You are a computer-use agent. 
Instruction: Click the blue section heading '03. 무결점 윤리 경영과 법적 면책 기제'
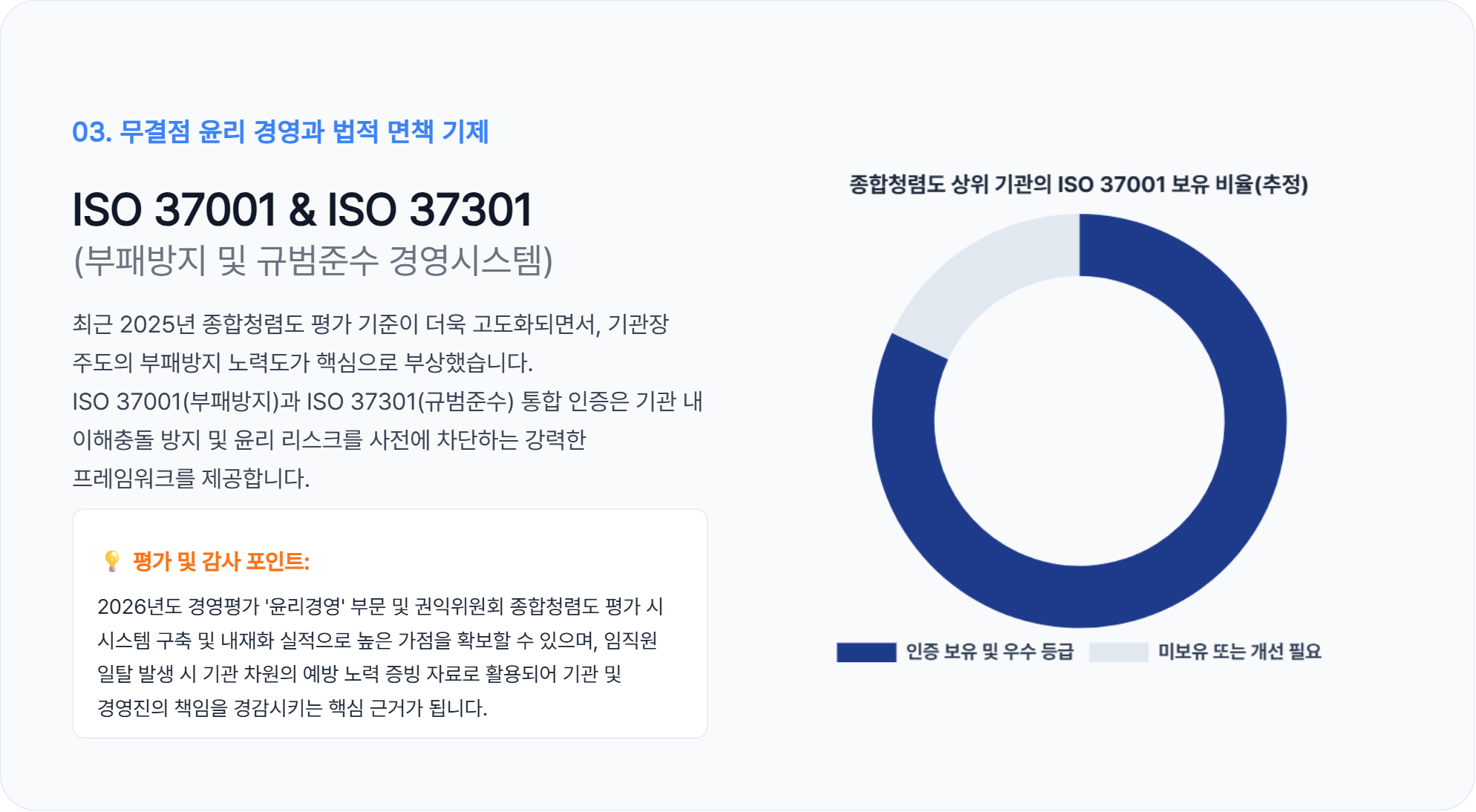[280, 132]
